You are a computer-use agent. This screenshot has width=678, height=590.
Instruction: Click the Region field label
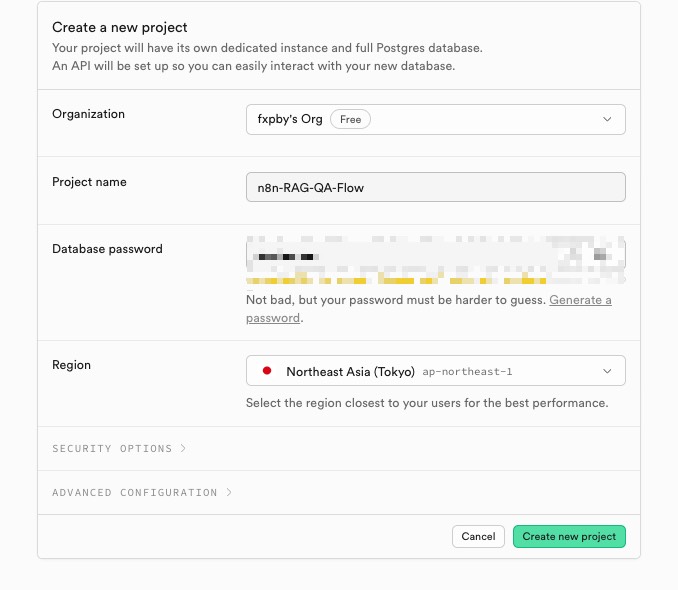(x=71, y=365)
